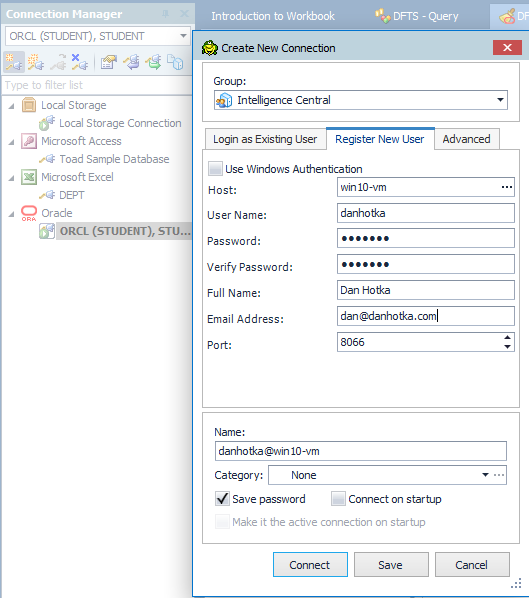The height and width of the screenshot is (598, 529).
Task: Select the DEPT connection in the tree
Action: click(72, 195)
